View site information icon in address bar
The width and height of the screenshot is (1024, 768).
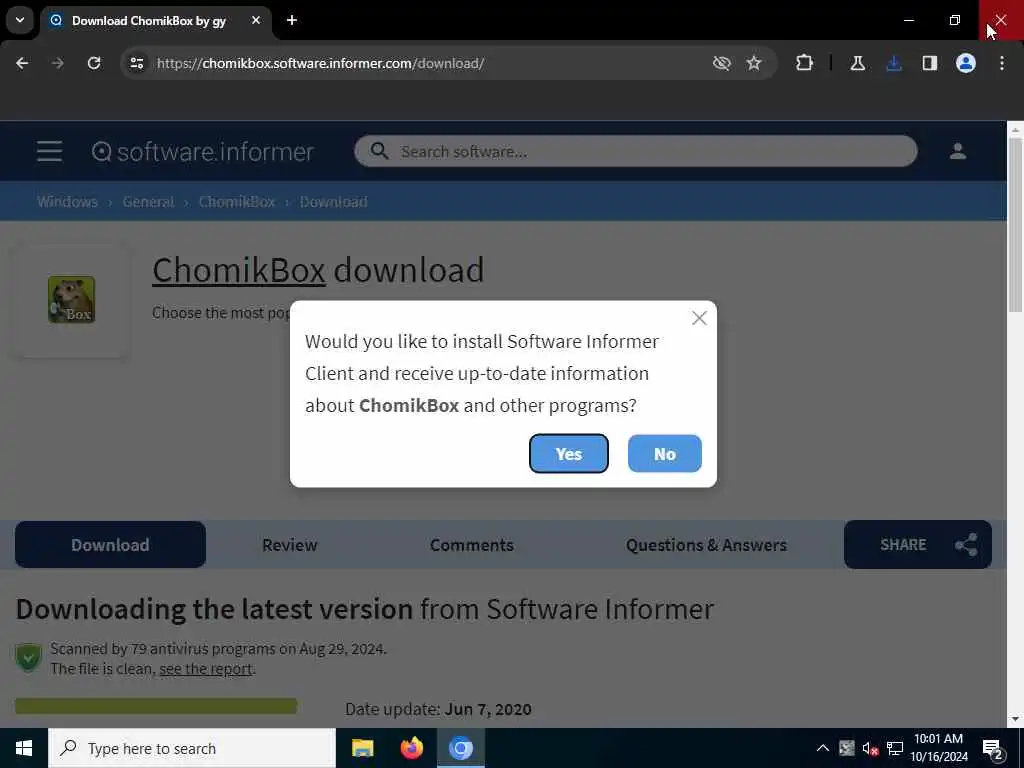(x=137, y=63)
